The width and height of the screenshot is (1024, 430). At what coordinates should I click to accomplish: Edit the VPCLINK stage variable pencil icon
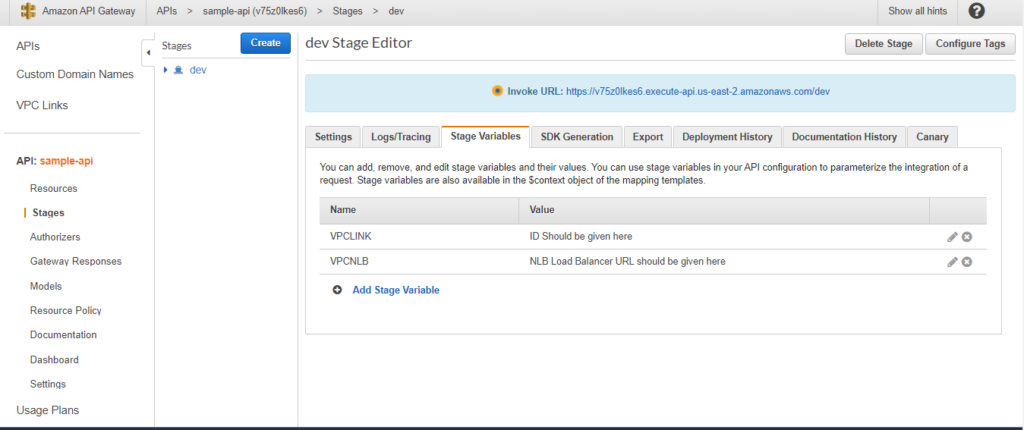click(952, 237)
